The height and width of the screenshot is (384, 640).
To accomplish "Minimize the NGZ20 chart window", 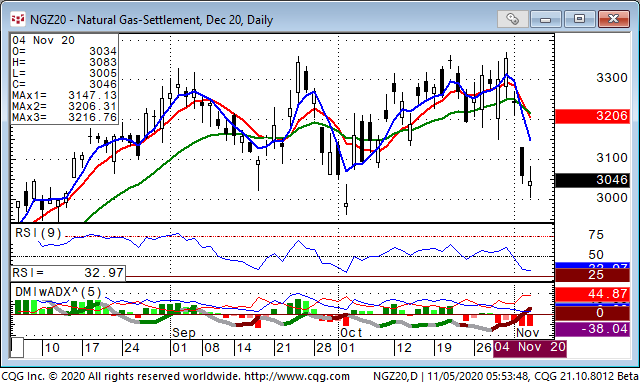I will [x=546, y=19].
